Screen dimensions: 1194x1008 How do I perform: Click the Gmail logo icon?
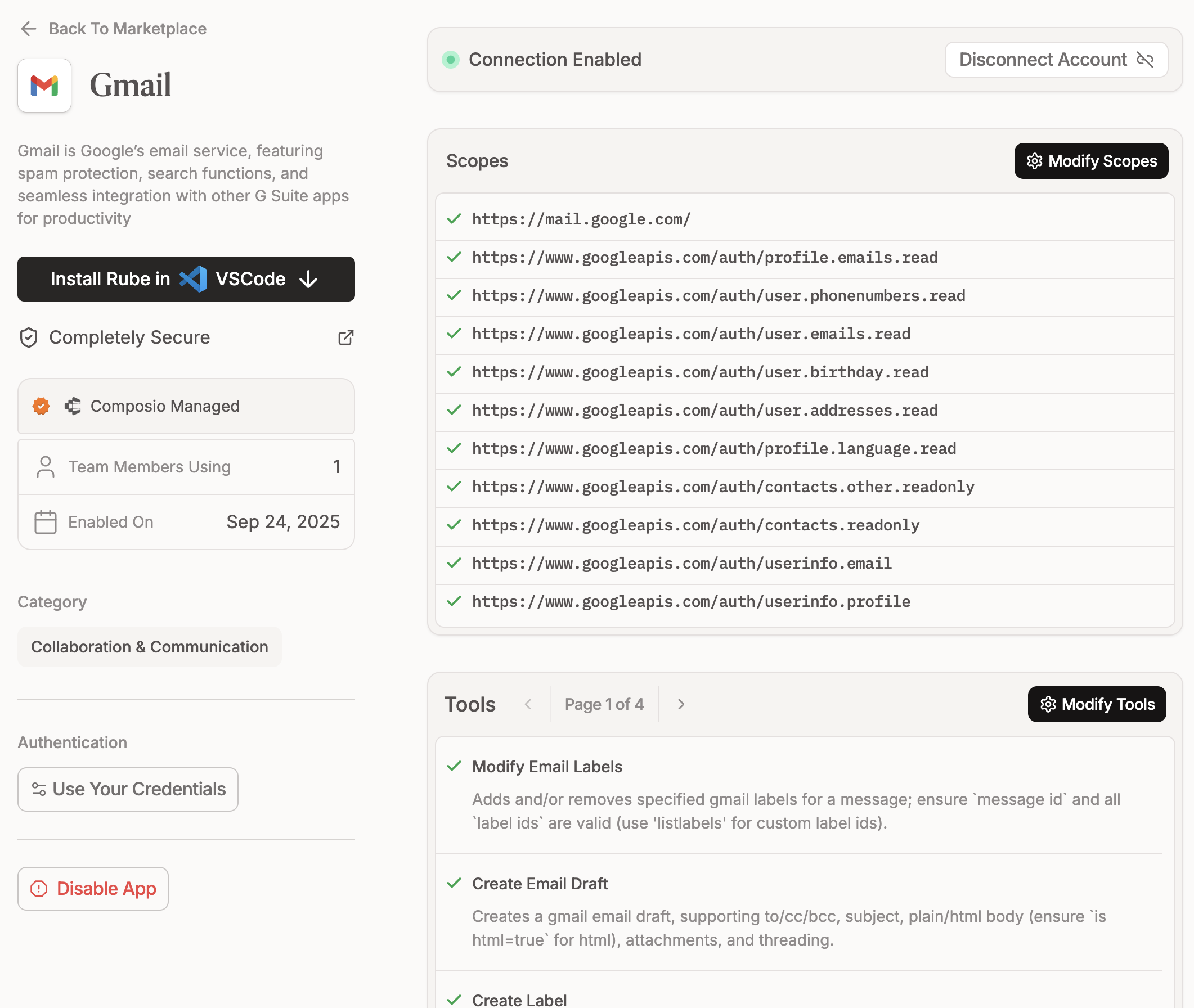click(x=44, y=85)
